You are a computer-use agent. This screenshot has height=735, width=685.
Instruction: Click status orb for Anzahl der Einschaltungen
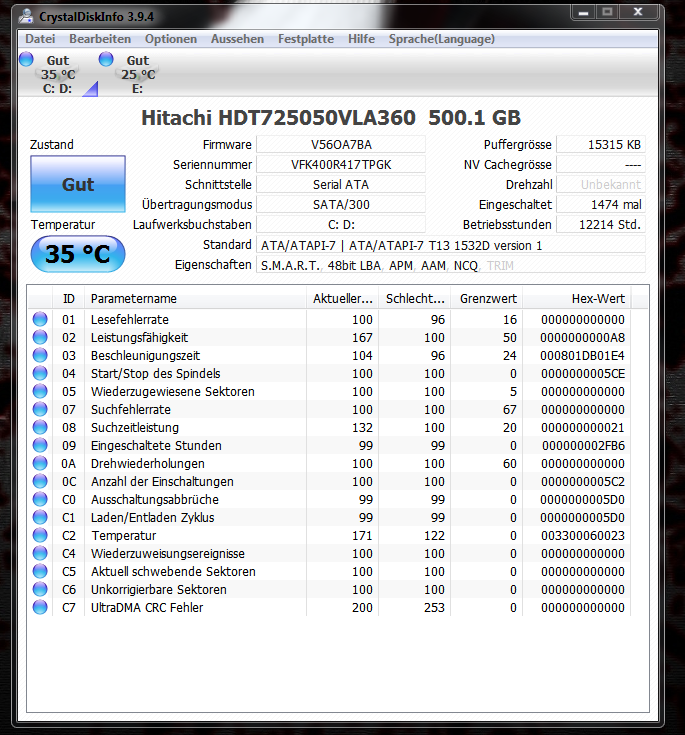pos(40,481)
